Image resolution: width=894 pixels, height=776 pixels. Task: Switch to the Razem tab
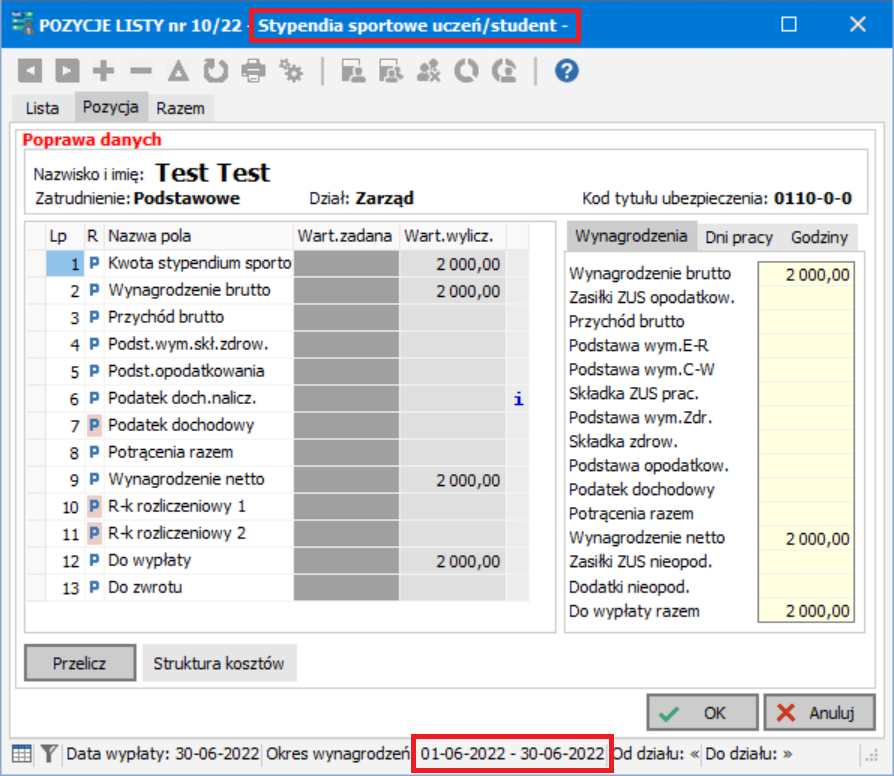point(180,108)
